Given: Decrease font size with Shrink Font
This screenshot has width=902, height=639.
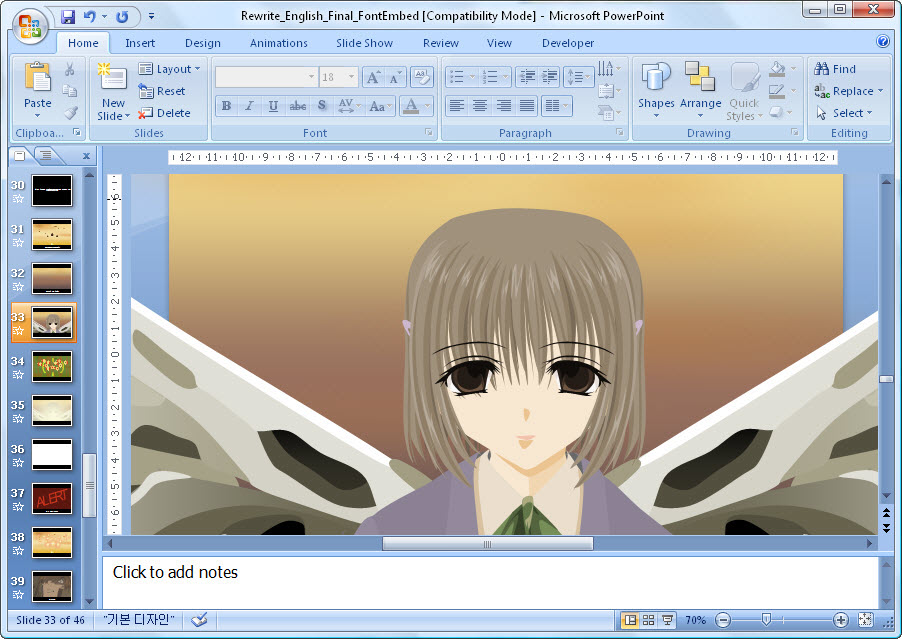Looking at the screenshot, I should (x=395, y=77).
